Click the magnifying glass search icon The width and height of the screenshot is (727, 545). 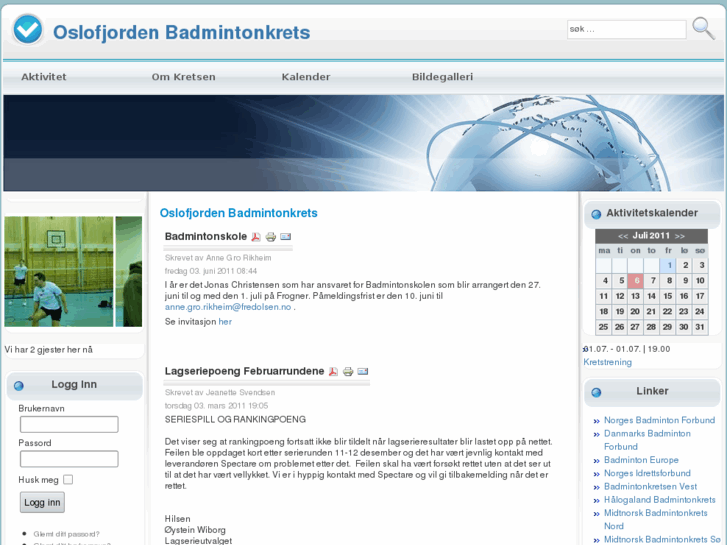point(703,28)
